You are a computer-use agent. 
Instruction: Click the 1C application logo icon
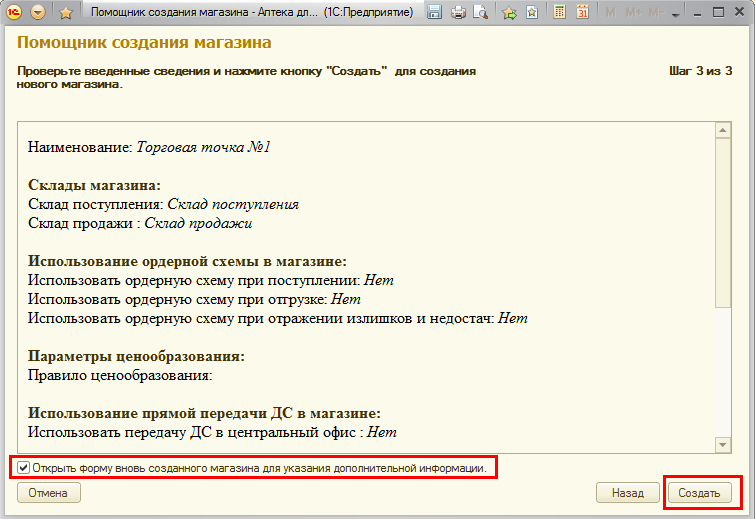[15, 13]
